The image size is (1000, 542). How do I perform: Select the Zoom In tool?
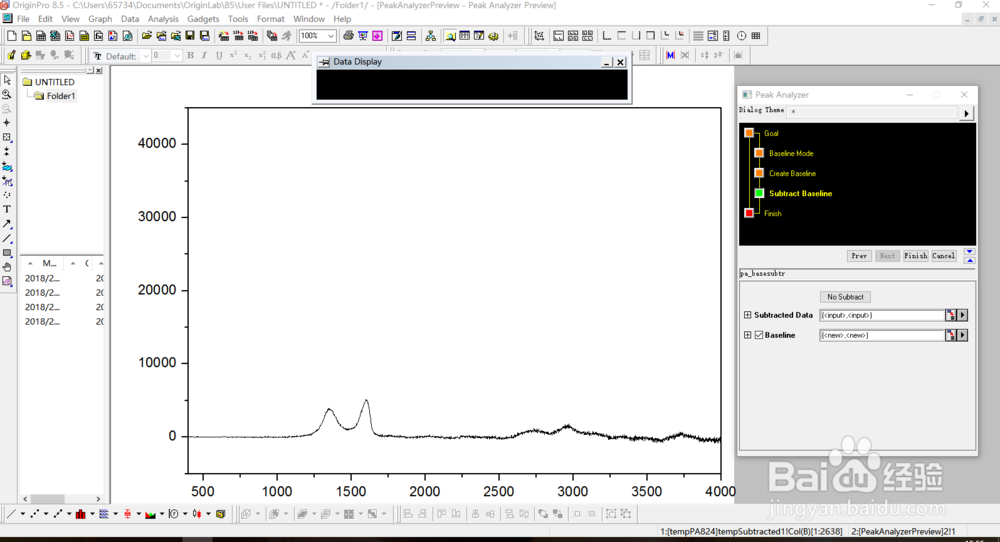pyautogui.click(x=7, y=94)
